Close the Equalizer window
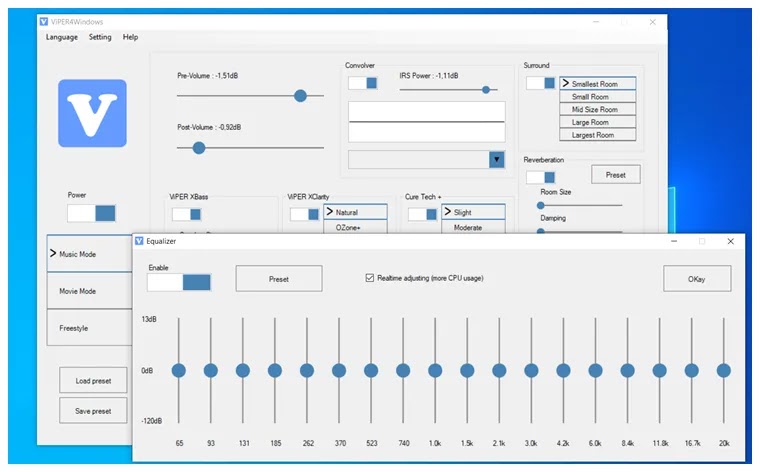Viewport: 760px width, 472px height. tap(730, 241)
